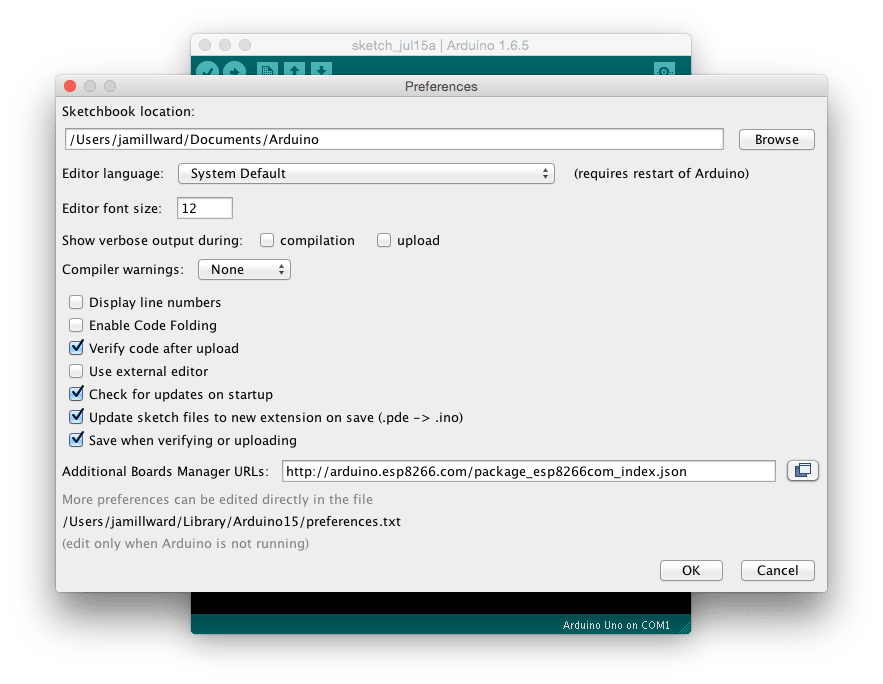Open the Additional Boards URLs editor window icon
883x684 pixels.
click(x=802, y=470)
